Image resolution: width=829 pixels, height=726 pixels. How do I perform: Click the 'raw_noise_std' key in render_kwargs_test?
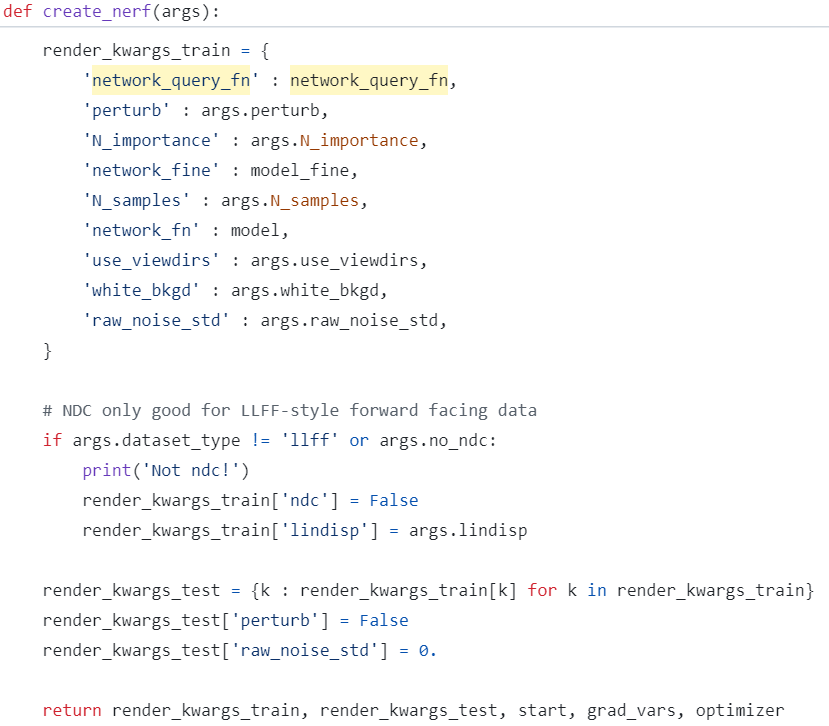(305, 650)
